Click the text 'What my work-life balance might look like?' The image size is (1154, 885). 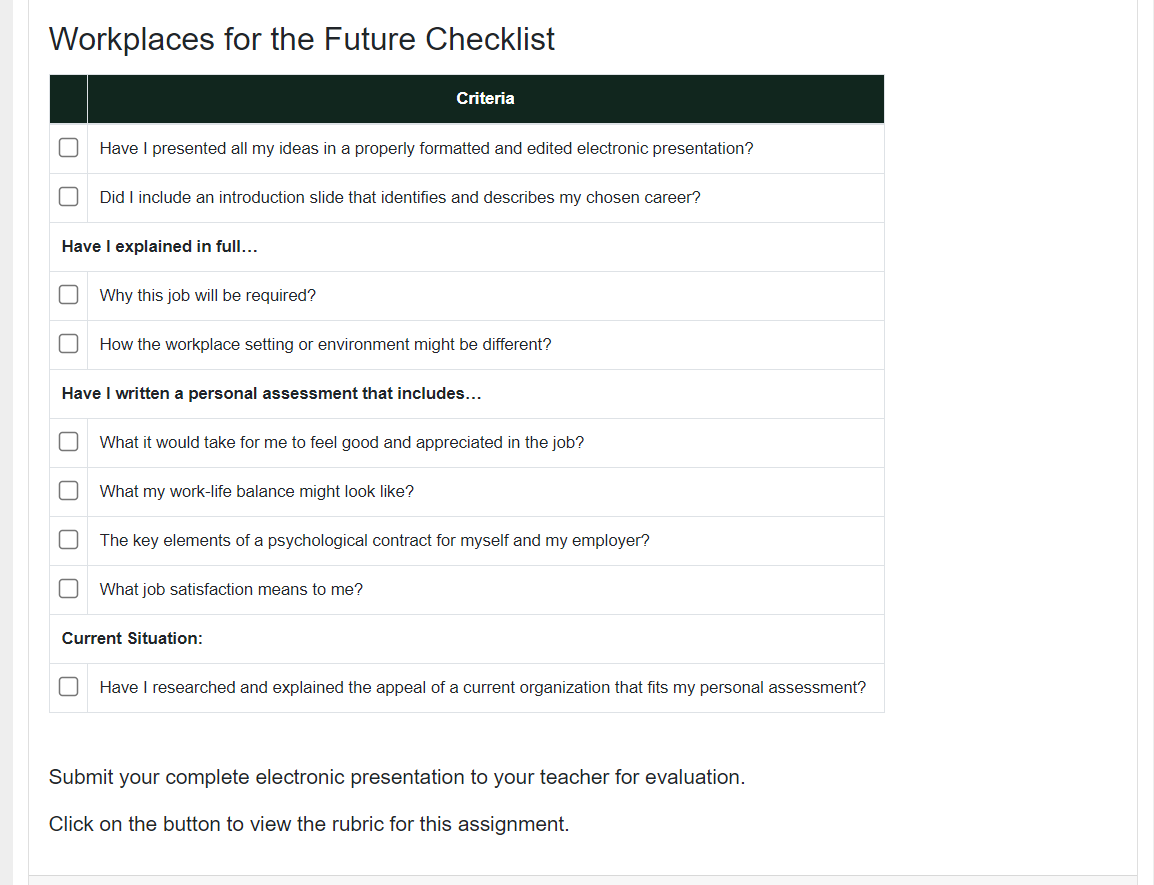[257, 491]
